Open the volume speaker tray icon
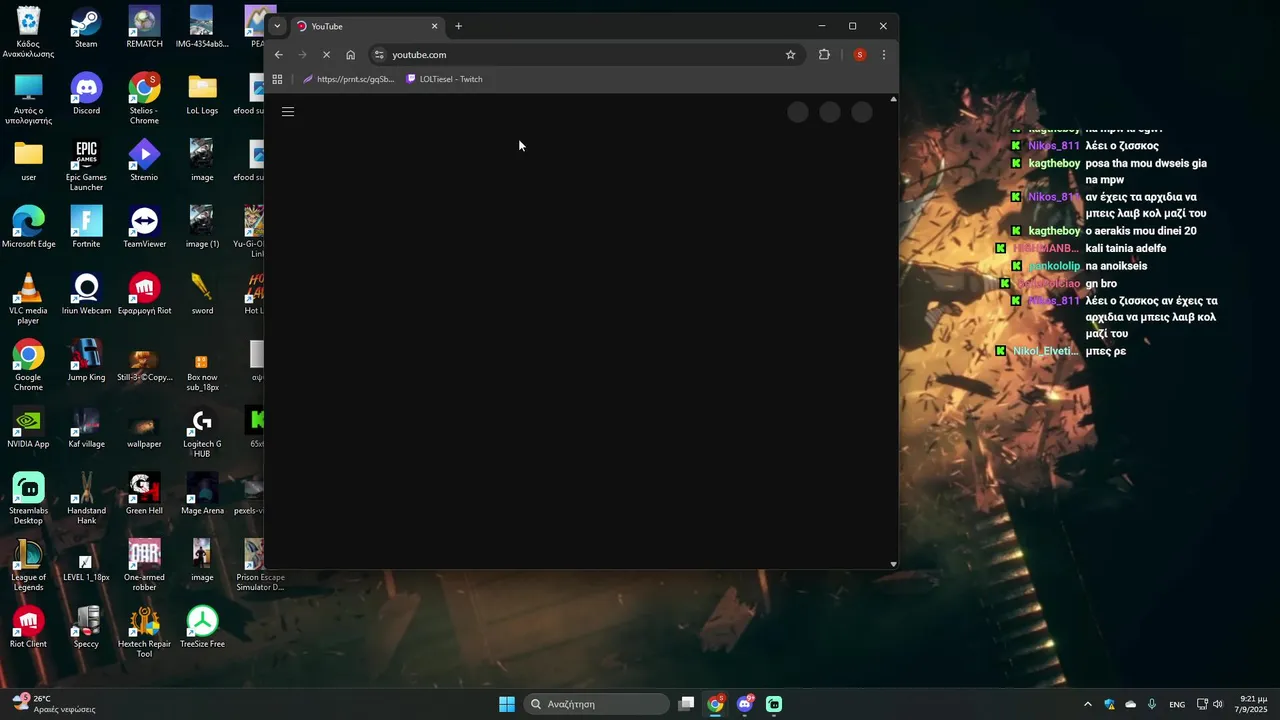 (x=1218, y=704)
